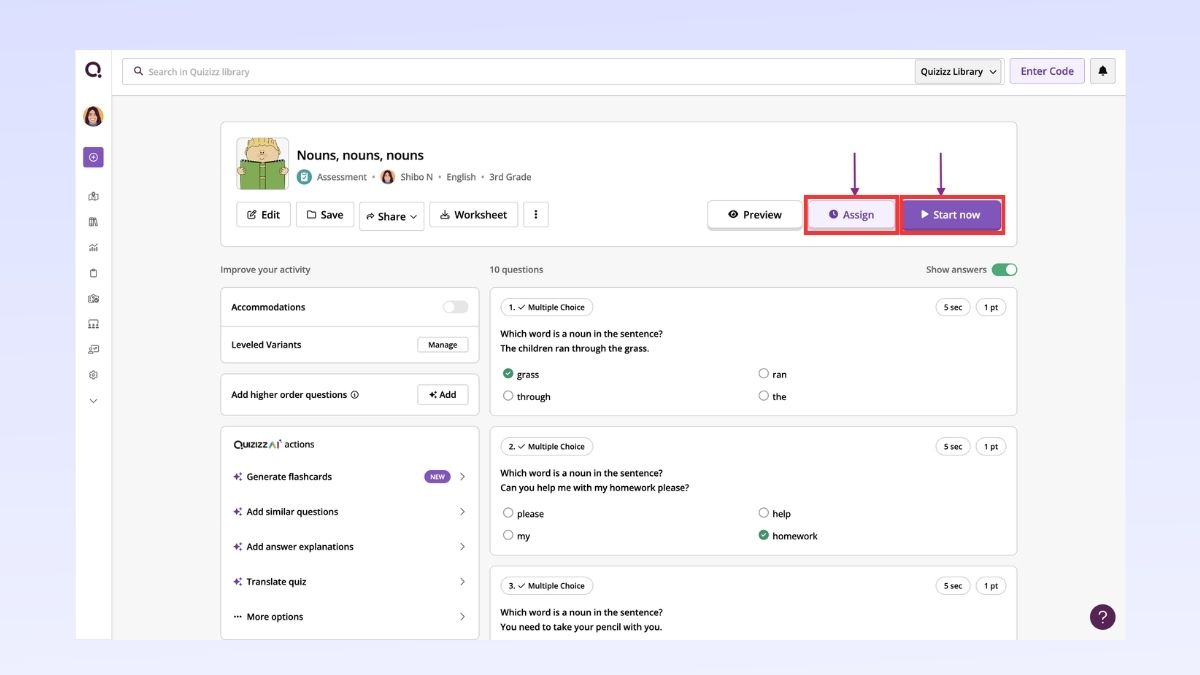Click the search magnifier icon

(x=138, y=72)
